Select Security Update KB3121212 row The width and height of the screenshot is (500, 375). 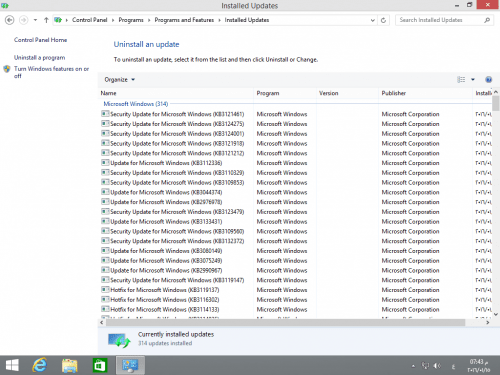(296, 153)
